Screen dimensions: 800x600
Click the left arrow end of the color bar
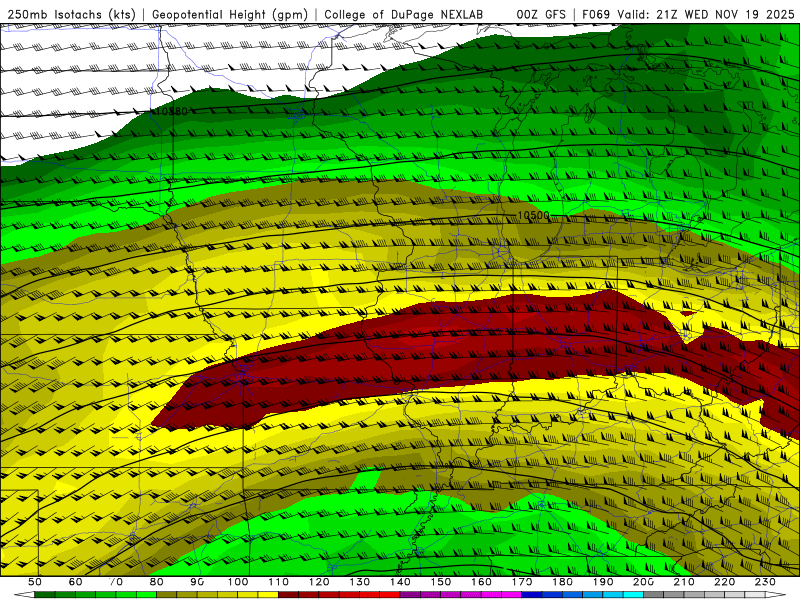pyautogui.click(x=24, y=595)
